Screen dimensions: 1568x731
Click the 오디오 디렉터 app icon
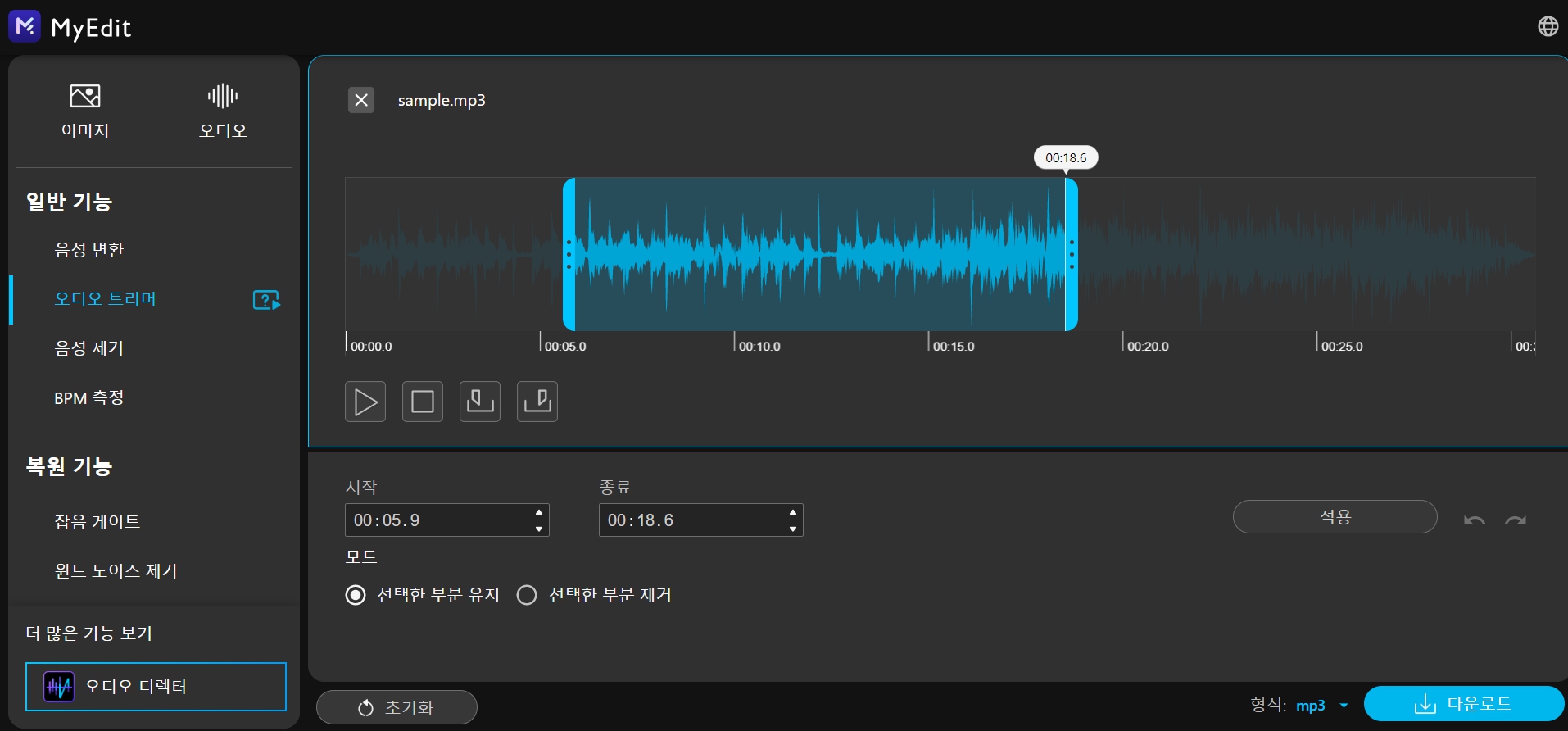tap(59, 687)
